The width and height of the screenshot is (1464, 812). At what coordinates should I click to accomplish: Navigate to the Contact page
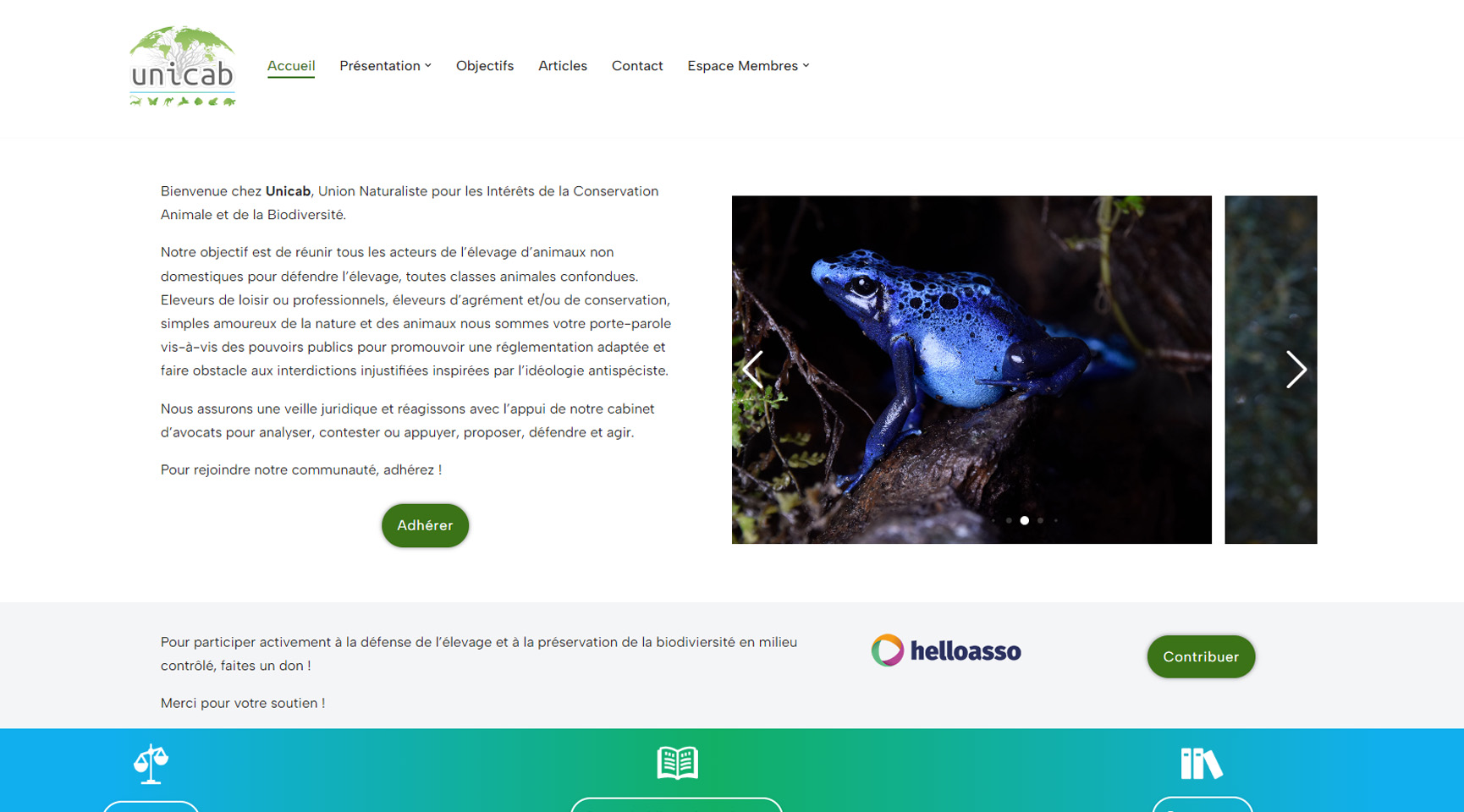click(637, 66)
